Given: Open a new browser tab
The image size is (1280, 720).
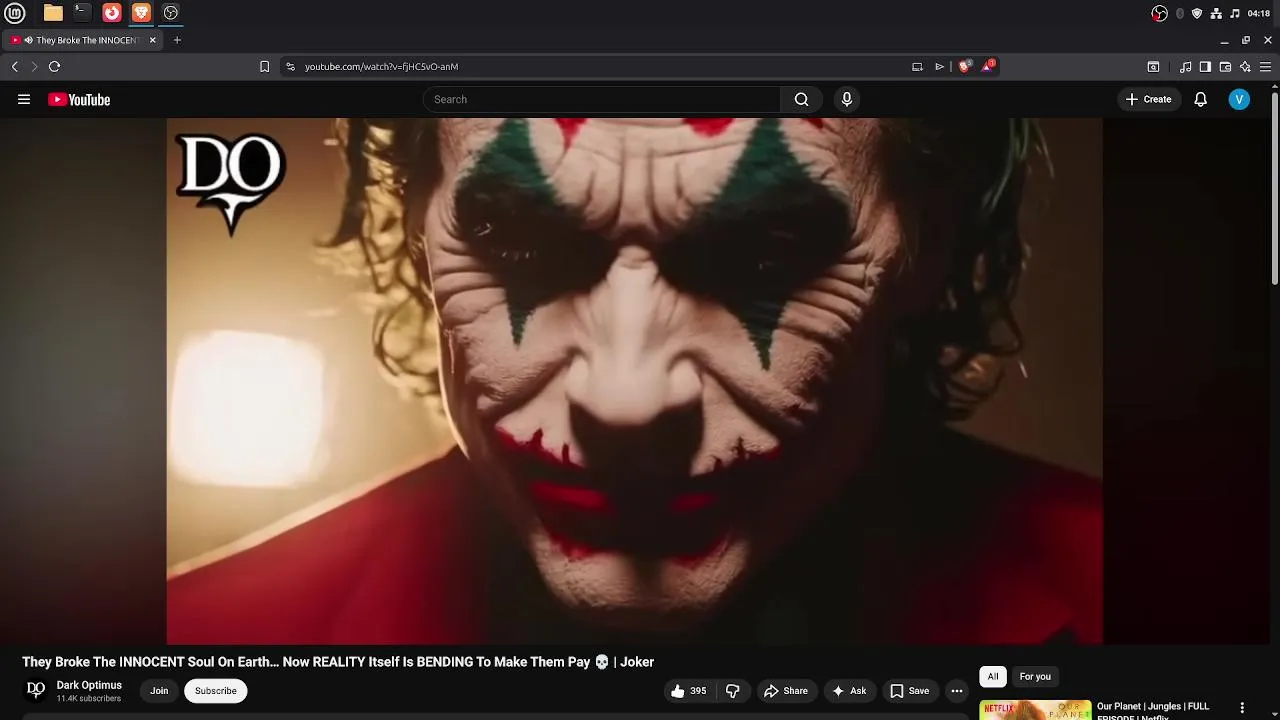Looking at the screenshot, I should pos(177,40).
